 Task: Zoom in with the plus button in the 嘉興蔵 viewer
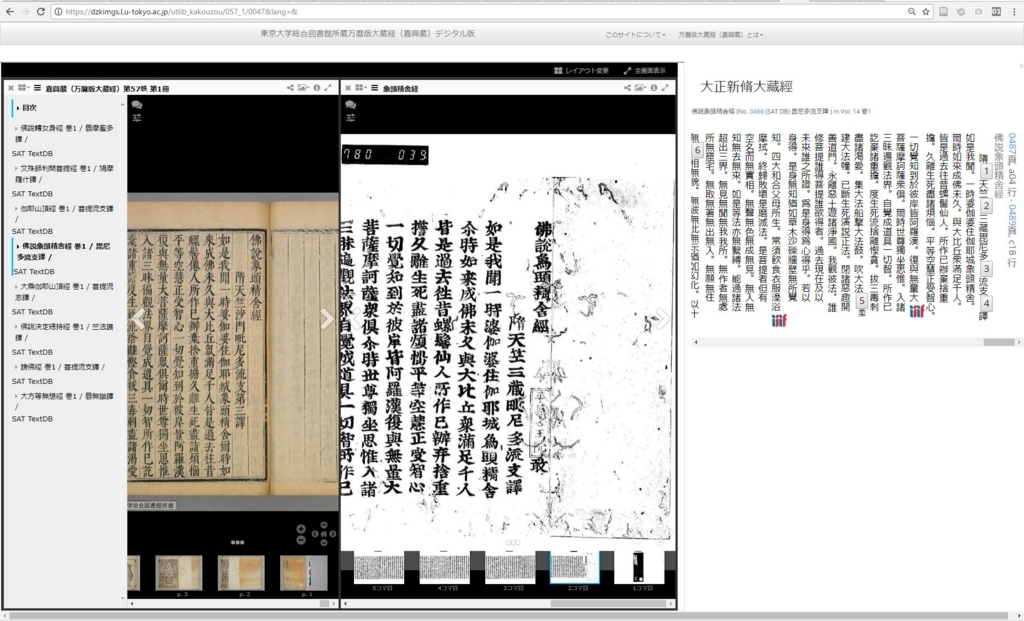(300, 529)
